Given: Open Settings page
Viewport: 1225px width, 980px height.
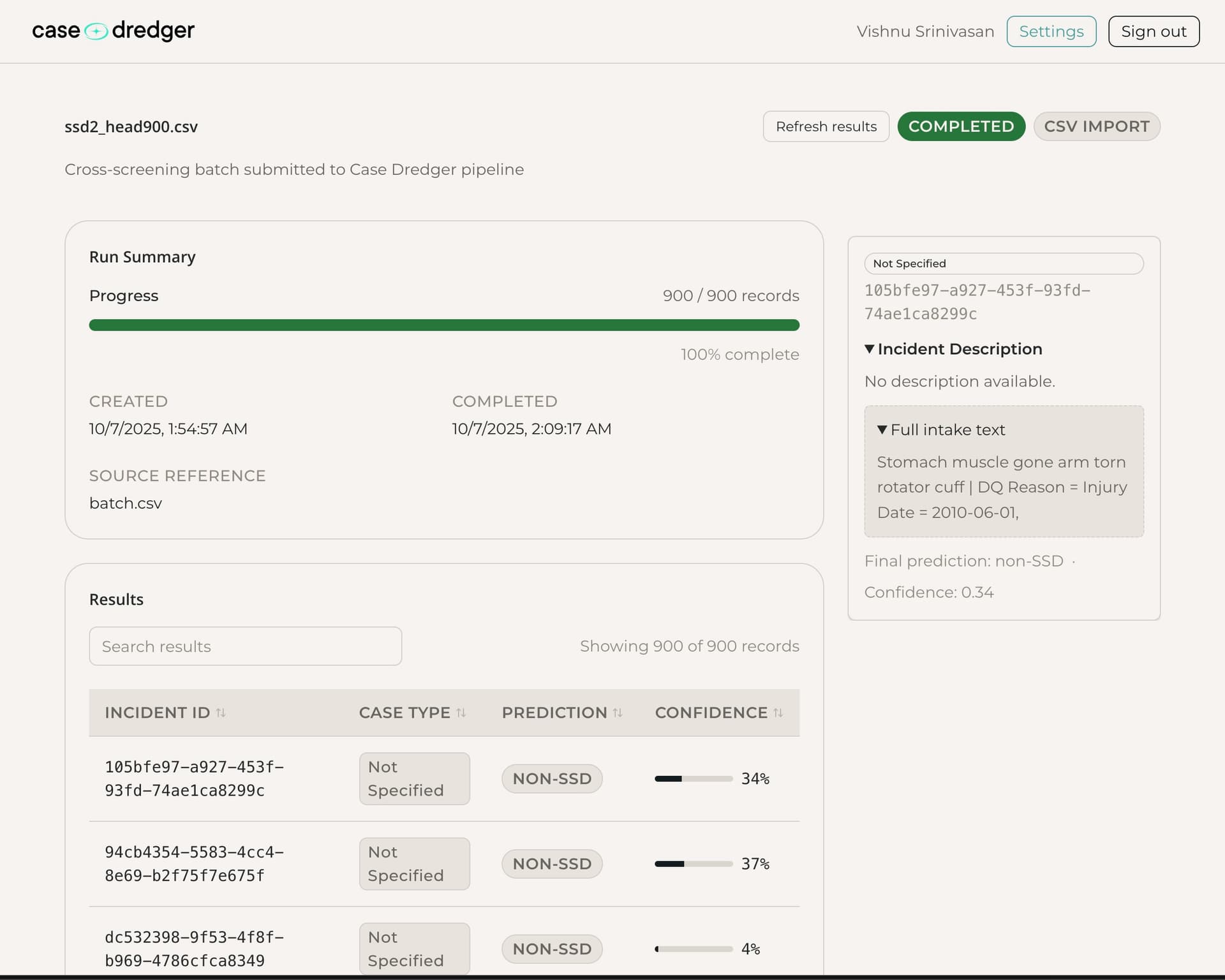Looking at the screenshot, I should pos(1051,31).
